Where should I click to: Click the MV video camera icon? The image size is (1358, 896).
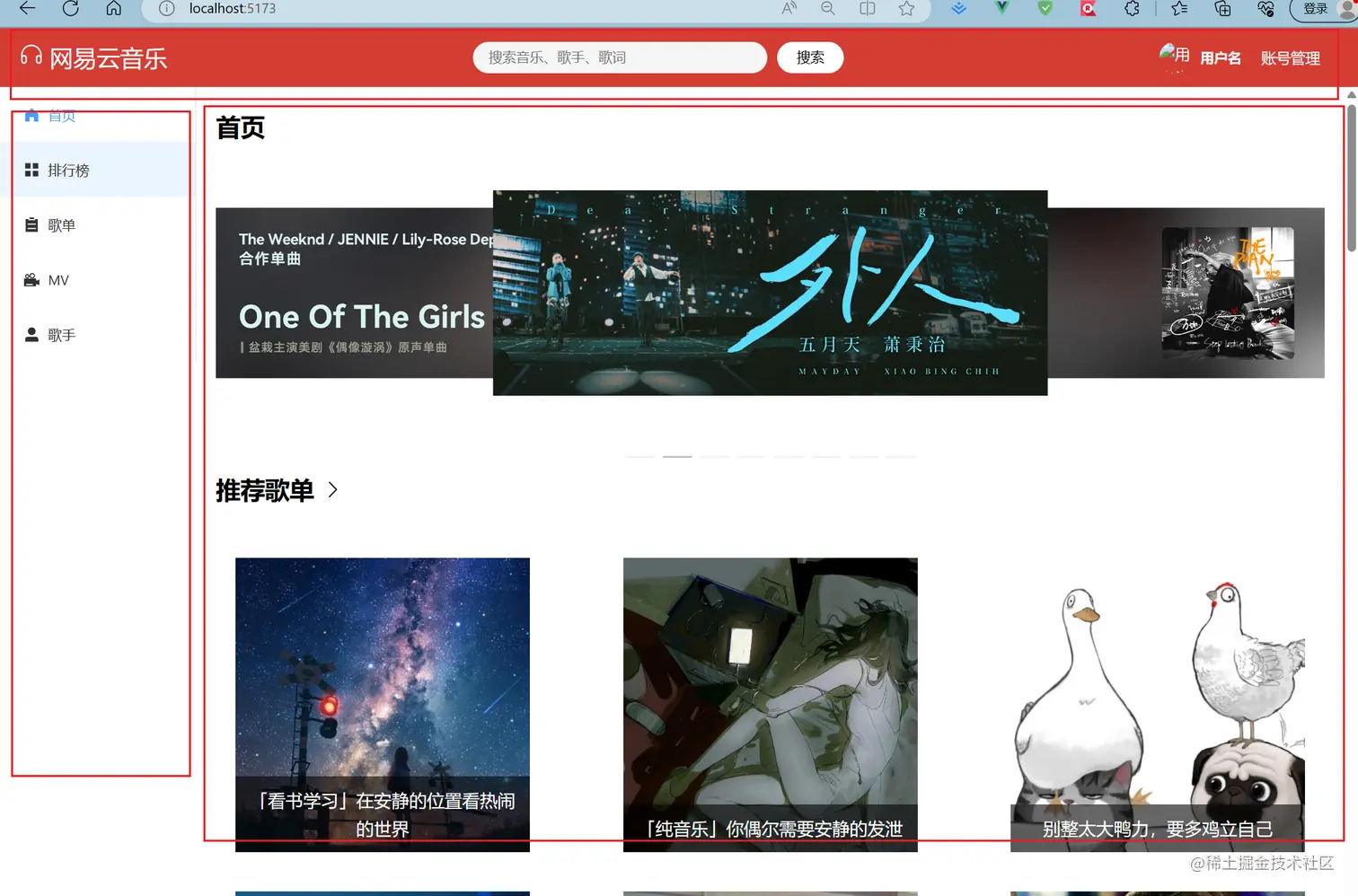(31, 280)
